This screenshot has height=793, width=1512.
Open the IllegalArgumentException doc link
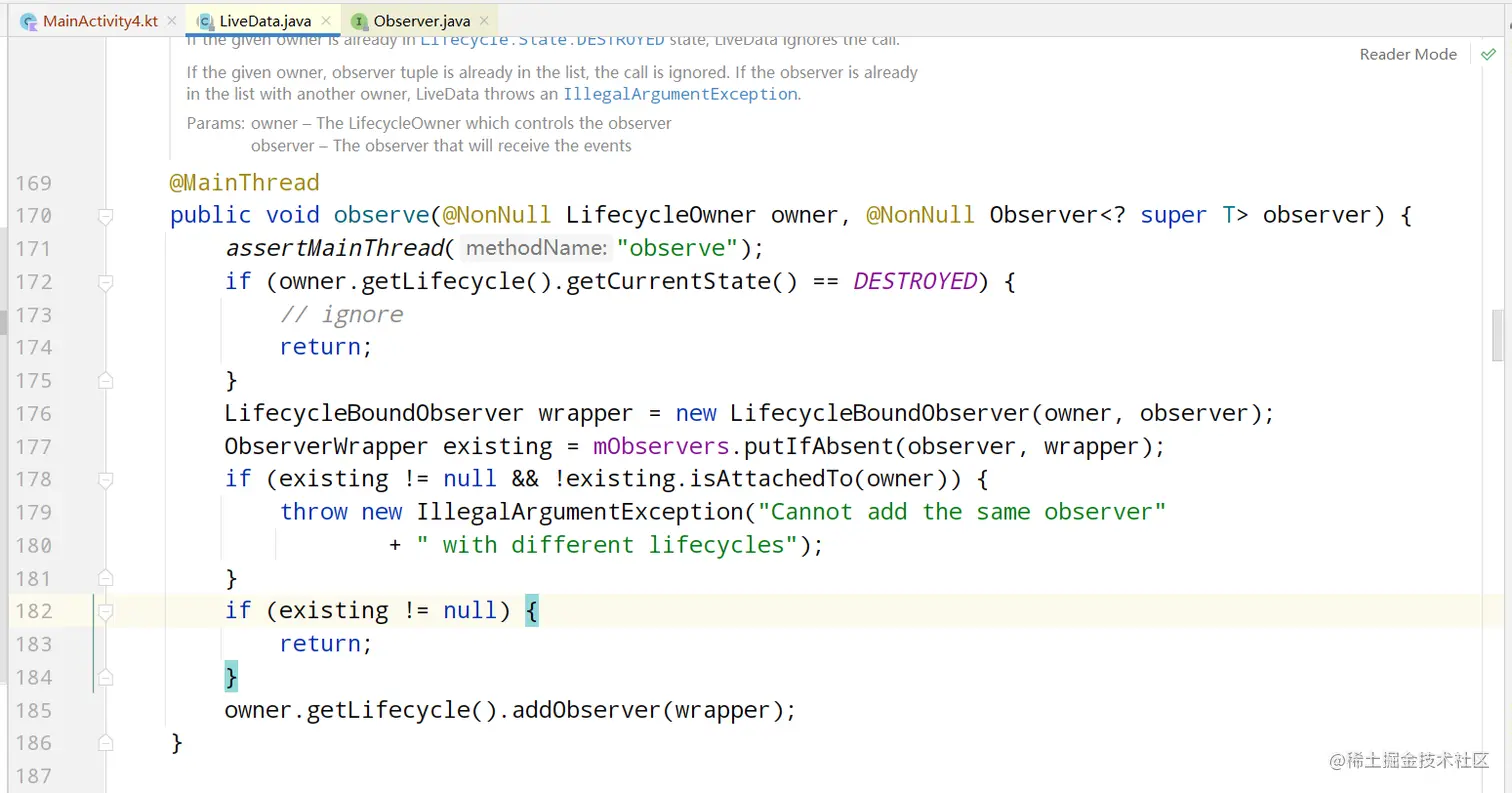[x=680, y=94]
